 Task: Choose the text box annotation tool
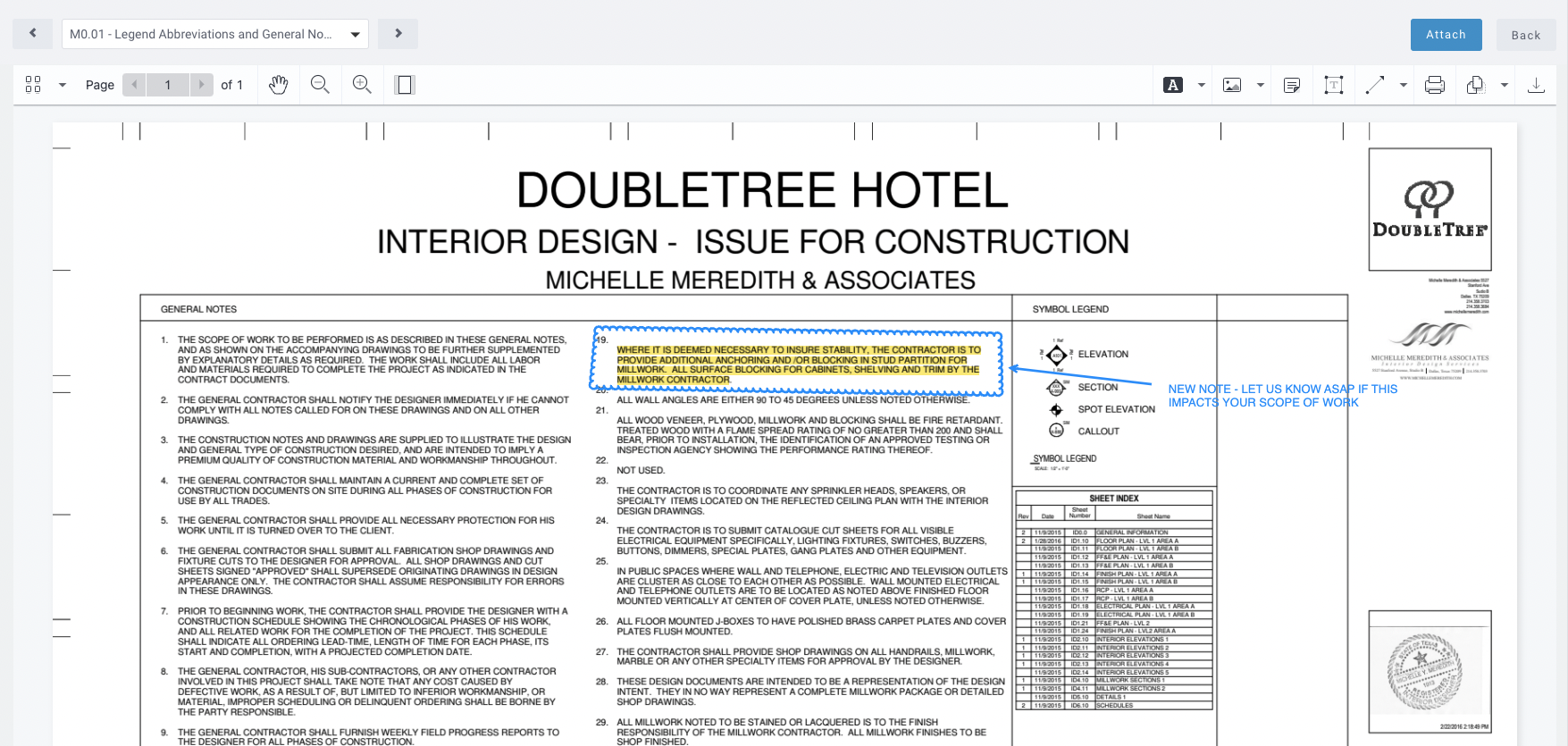[x=1334, y=85]
